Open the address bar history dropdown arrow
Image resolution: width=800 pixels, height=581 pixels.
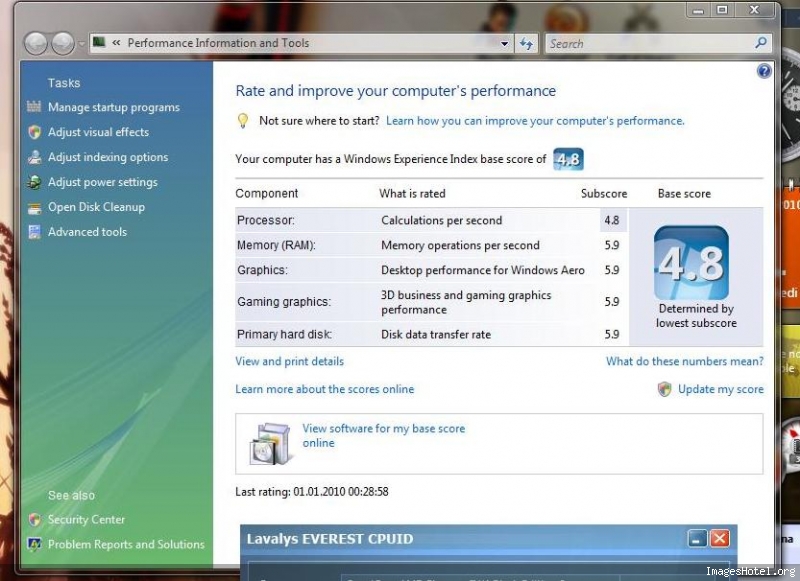pos(504,44)
